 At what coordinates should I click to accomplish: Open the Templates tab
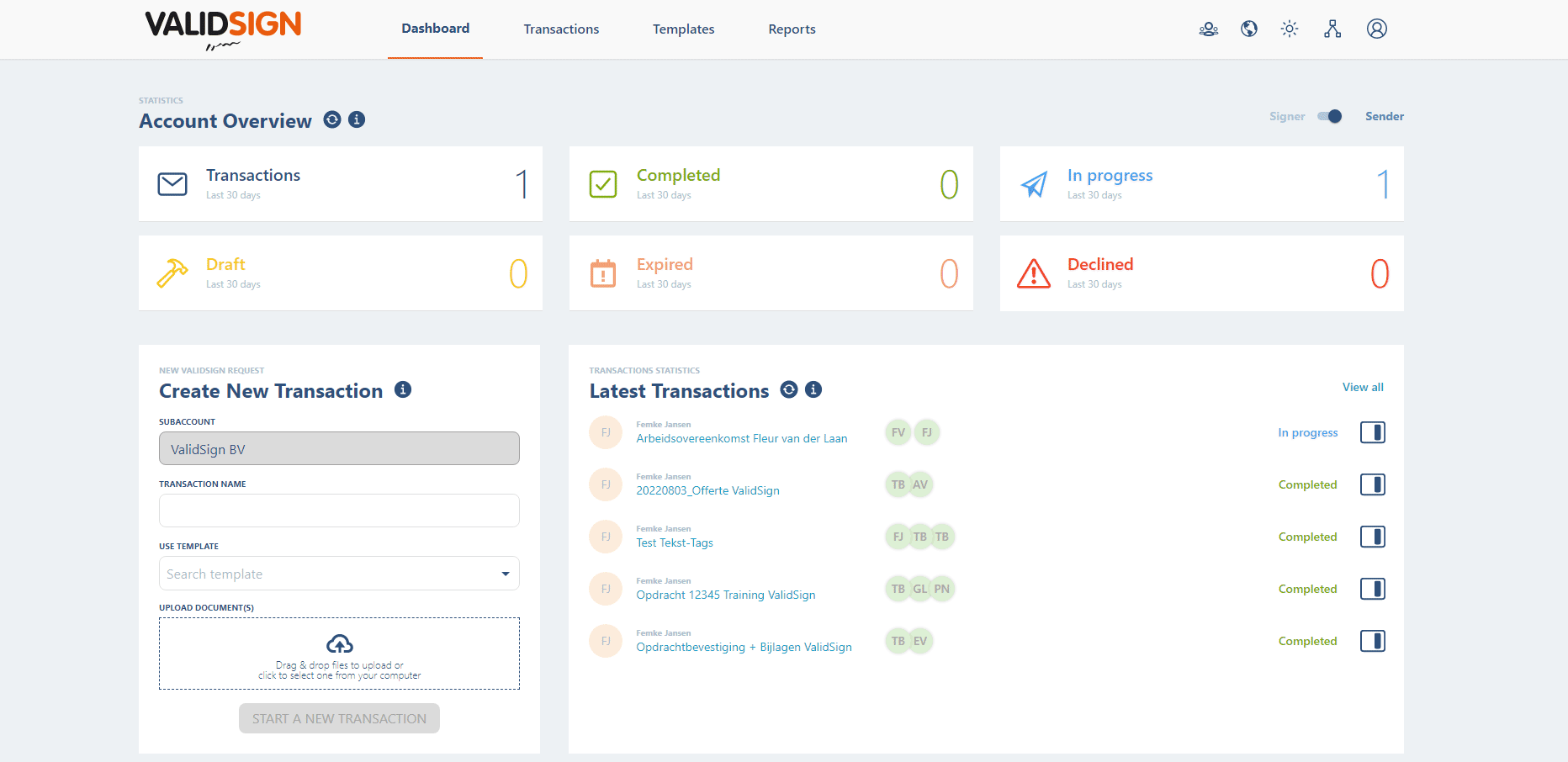tap(684, 29)
